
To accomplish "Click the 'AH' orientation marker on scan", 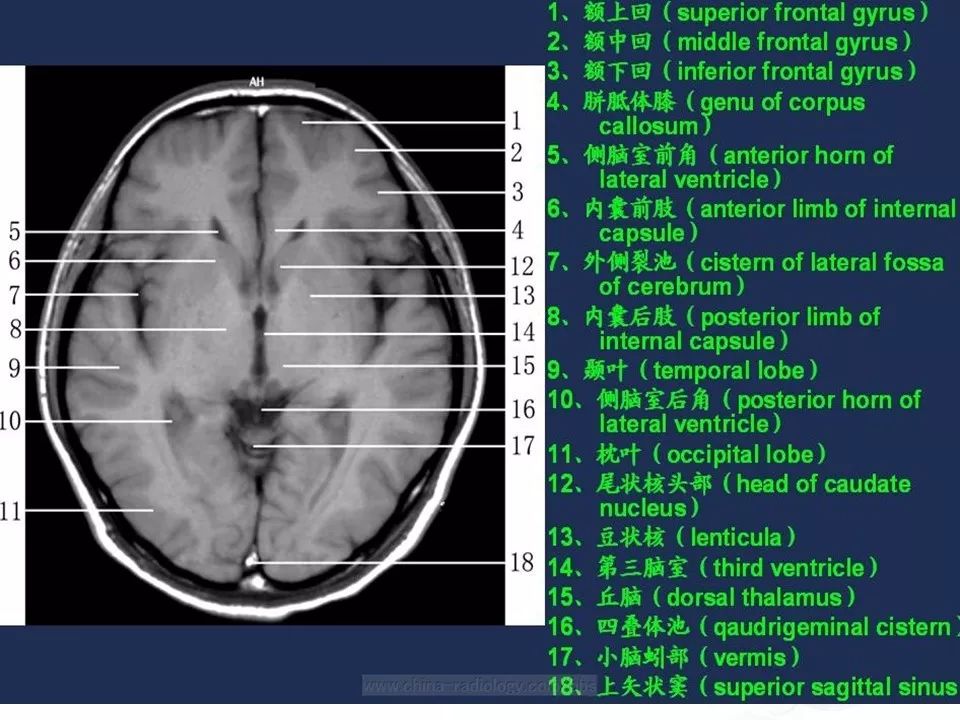I will click(257, 81).
